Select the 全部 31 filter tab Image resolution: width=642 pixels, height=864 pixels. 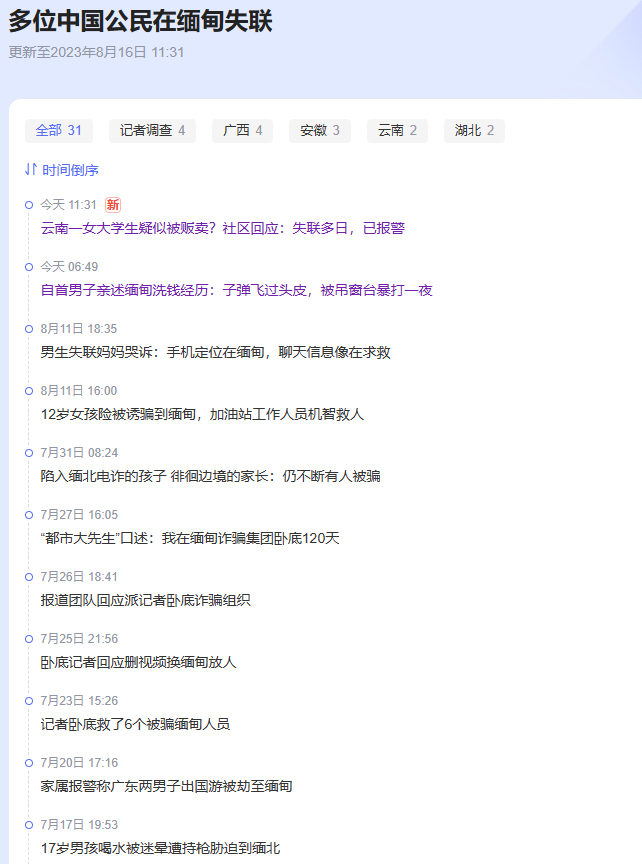[58, 131]
